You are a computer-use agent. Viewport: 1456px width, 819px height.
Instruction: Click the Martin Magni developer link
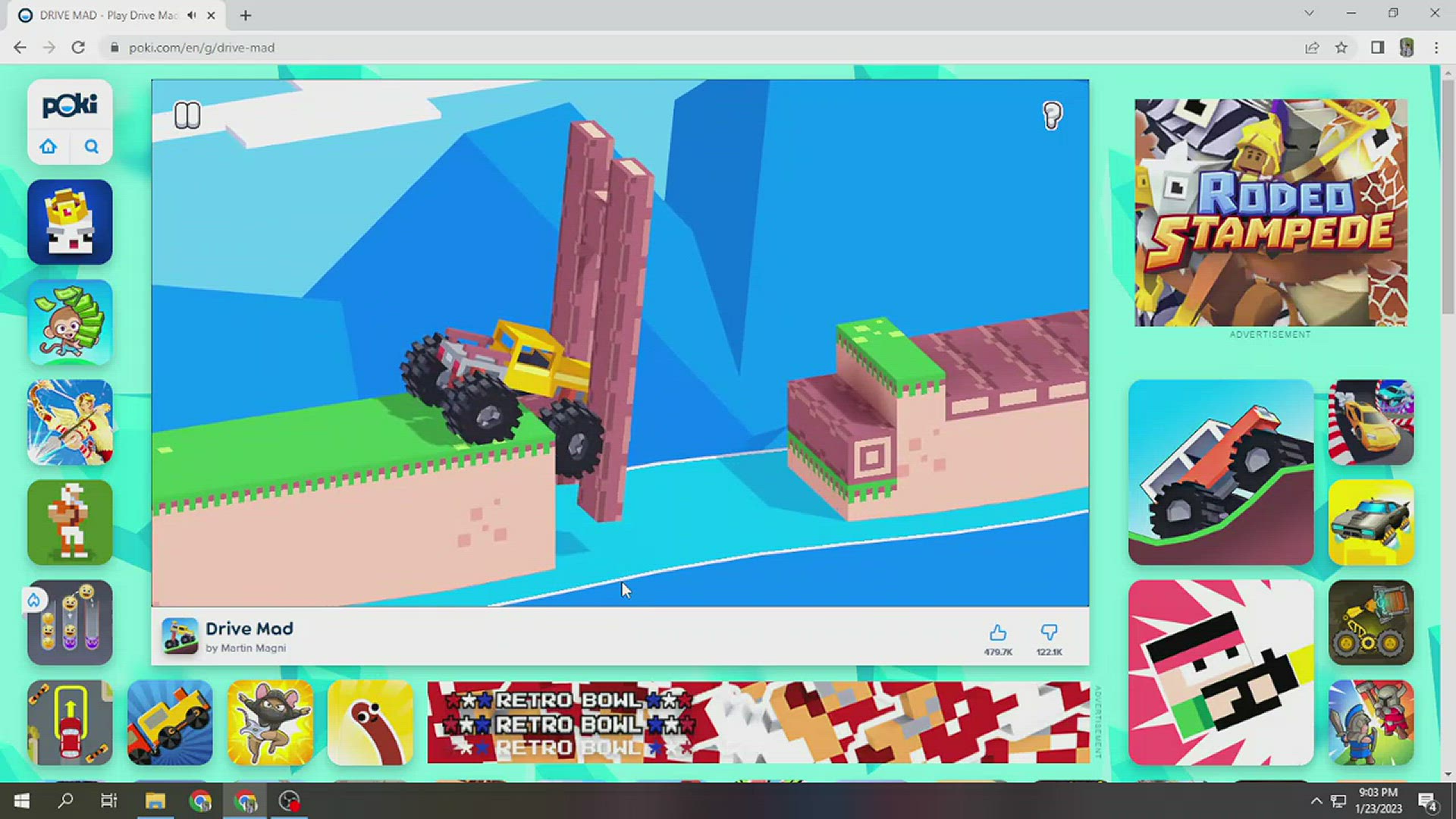[253, 648]
